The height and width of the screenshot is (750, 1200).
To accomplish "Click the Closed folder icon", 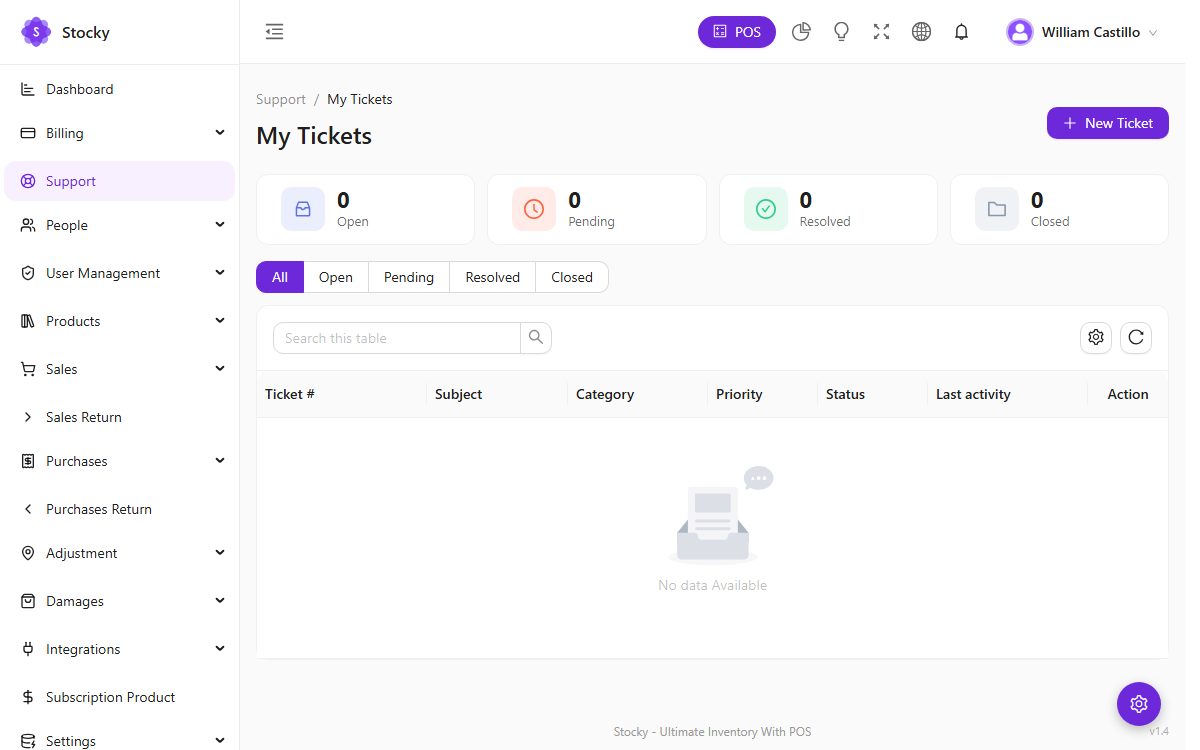I will 997,209.
